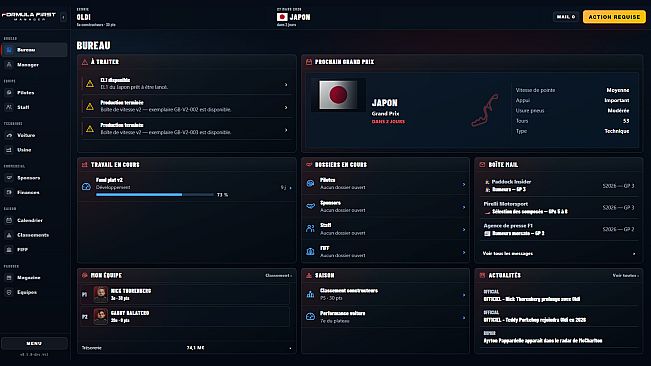Click Classement constructeurs chart icon

pyautogui.click(x=310, y=294)
